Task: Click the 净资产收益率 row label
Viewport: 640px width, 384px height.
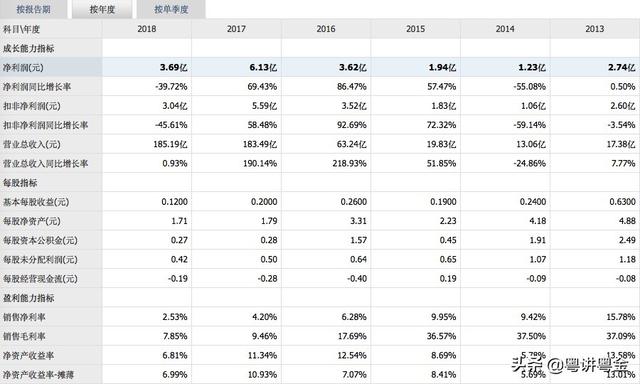Action: pyautogui.click(x=28, y=355)
